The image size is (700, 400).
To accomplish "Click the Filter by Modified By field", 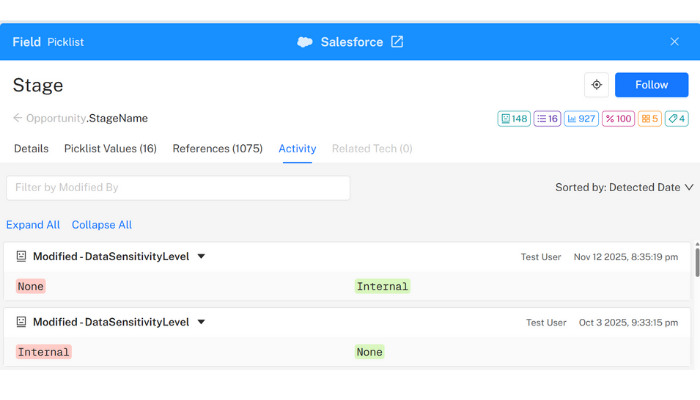I will 178,188.
